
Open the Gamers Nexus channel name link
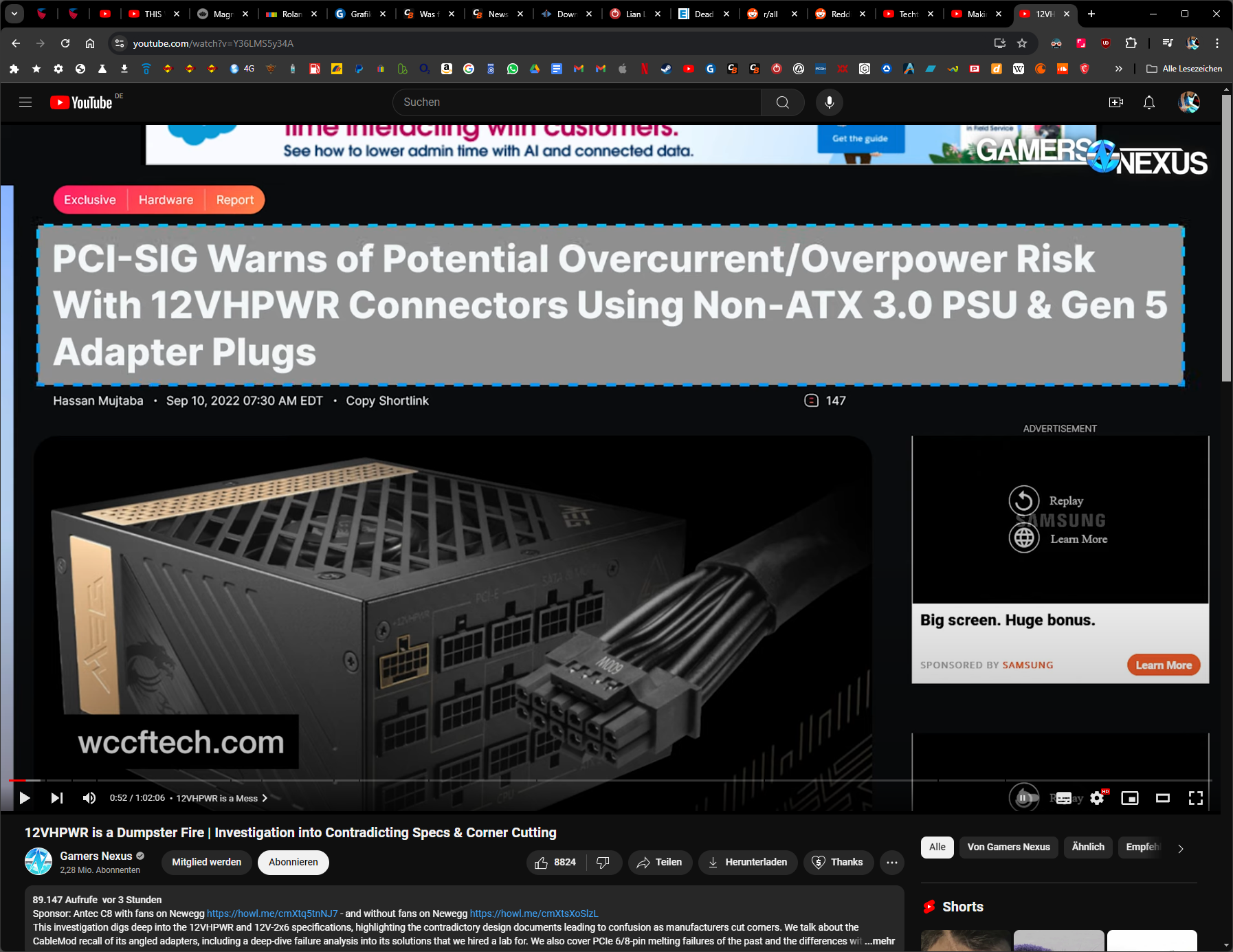96,856
